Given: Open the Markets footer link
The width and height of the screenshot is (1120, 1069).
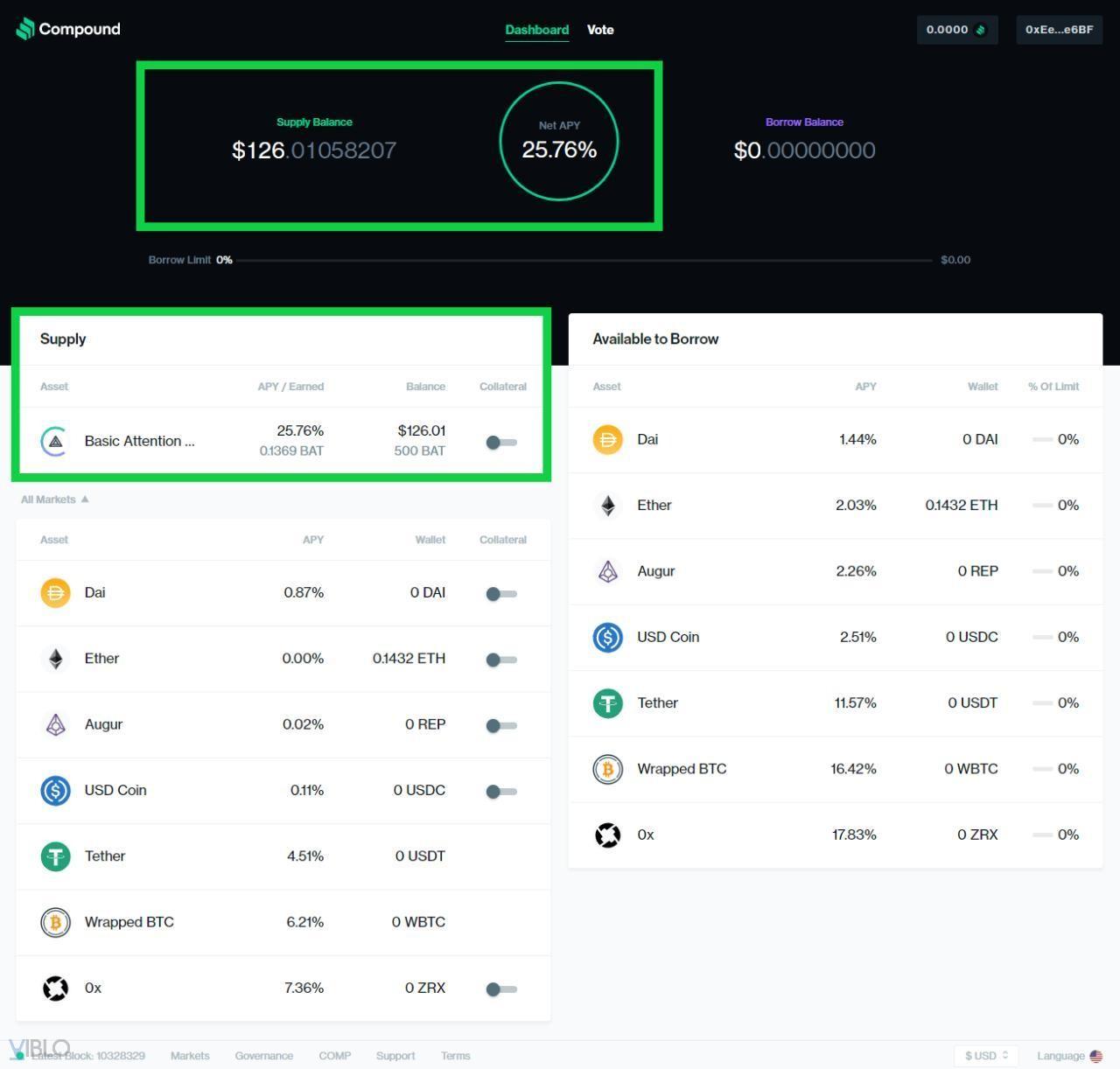Looking at the screenshot, I should pyautogui.click(x=190, y=1056).
